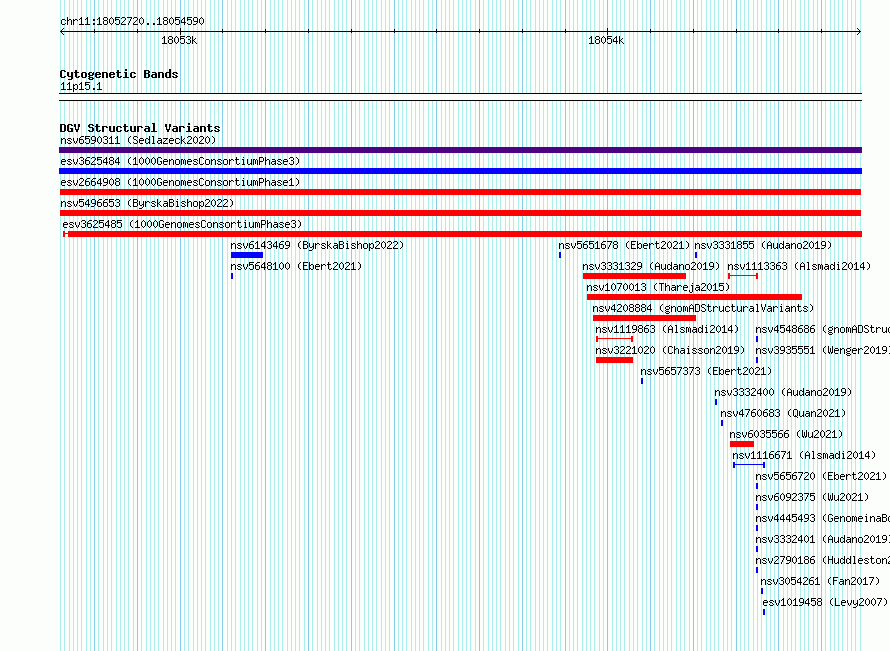This screenshot has height=651, width=890.
Task: Click the DGV Structural Variants track title
Action: pos(140,128)
